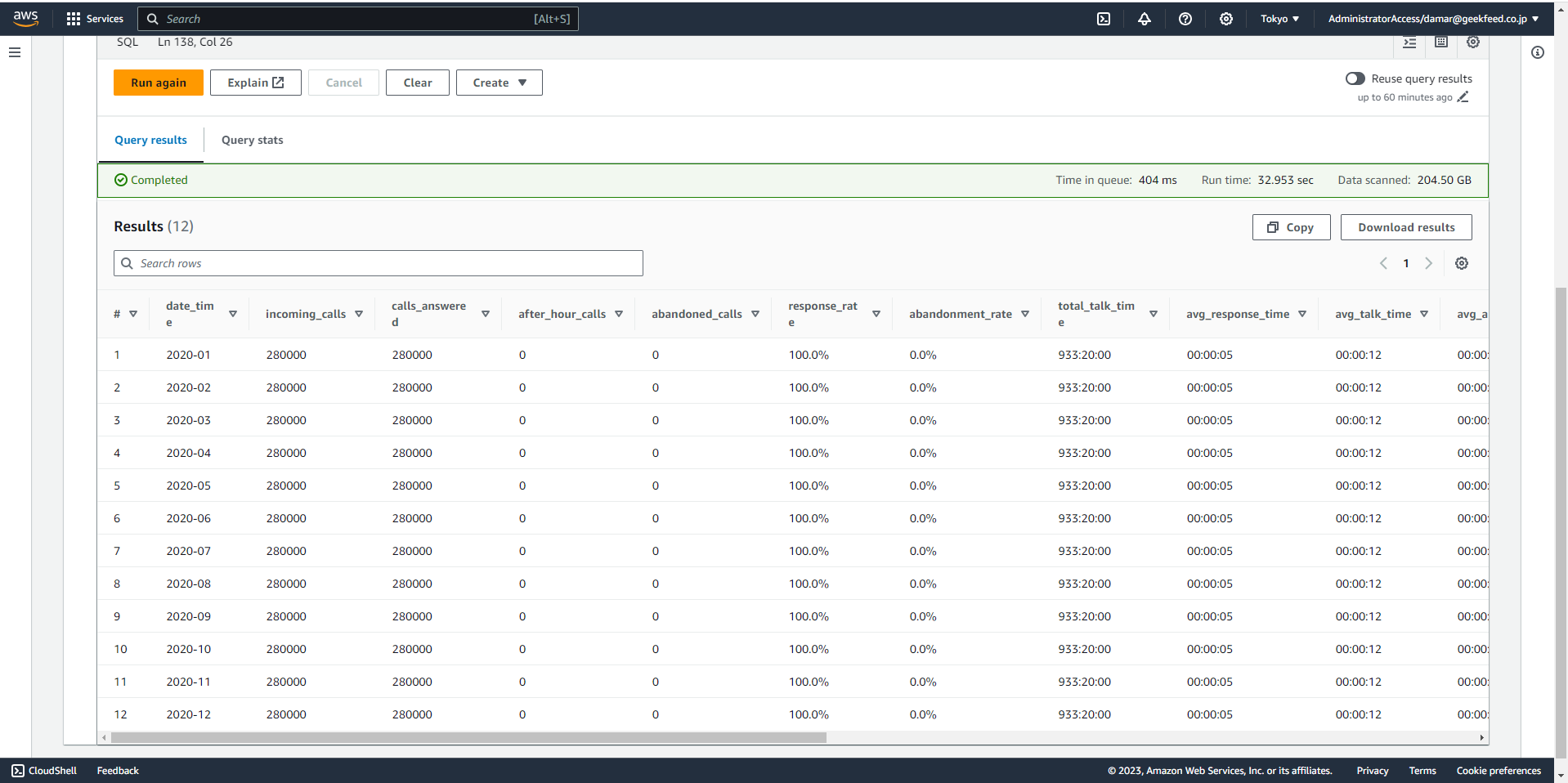
Task: Select the Query results tab
Action: (150, 140)
